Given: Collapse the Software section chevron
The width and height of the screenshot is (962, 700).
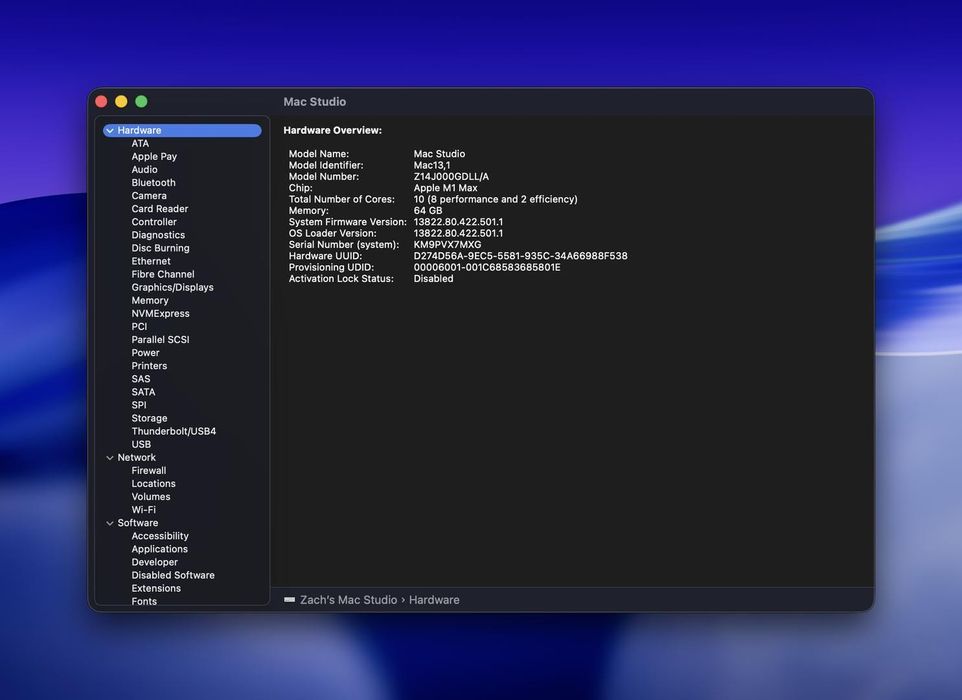Looking at the screenshot, I should (110, 523).
